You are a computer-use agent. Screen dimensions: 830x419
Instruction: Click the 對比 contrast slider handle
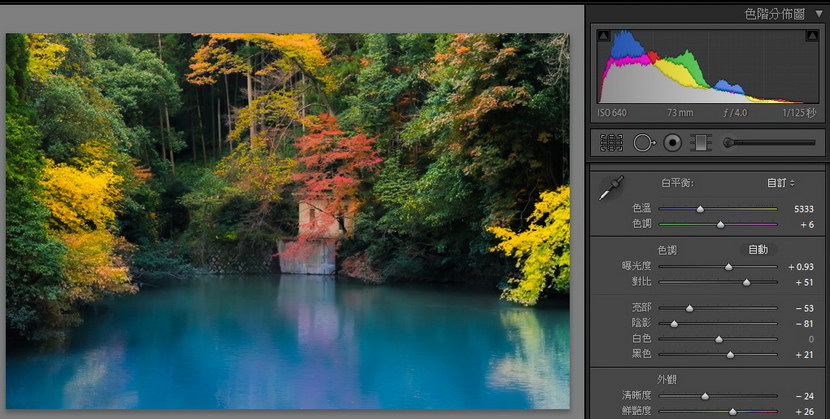746,283
